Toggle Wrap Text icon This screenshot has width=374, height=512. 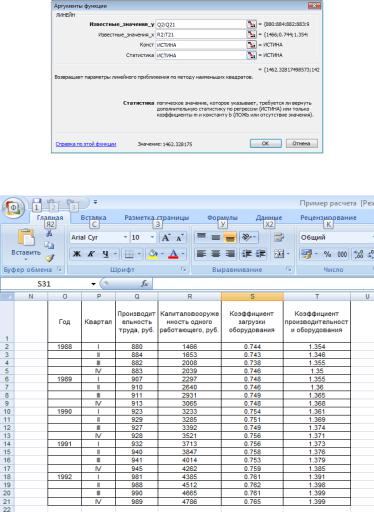[279, 237]
